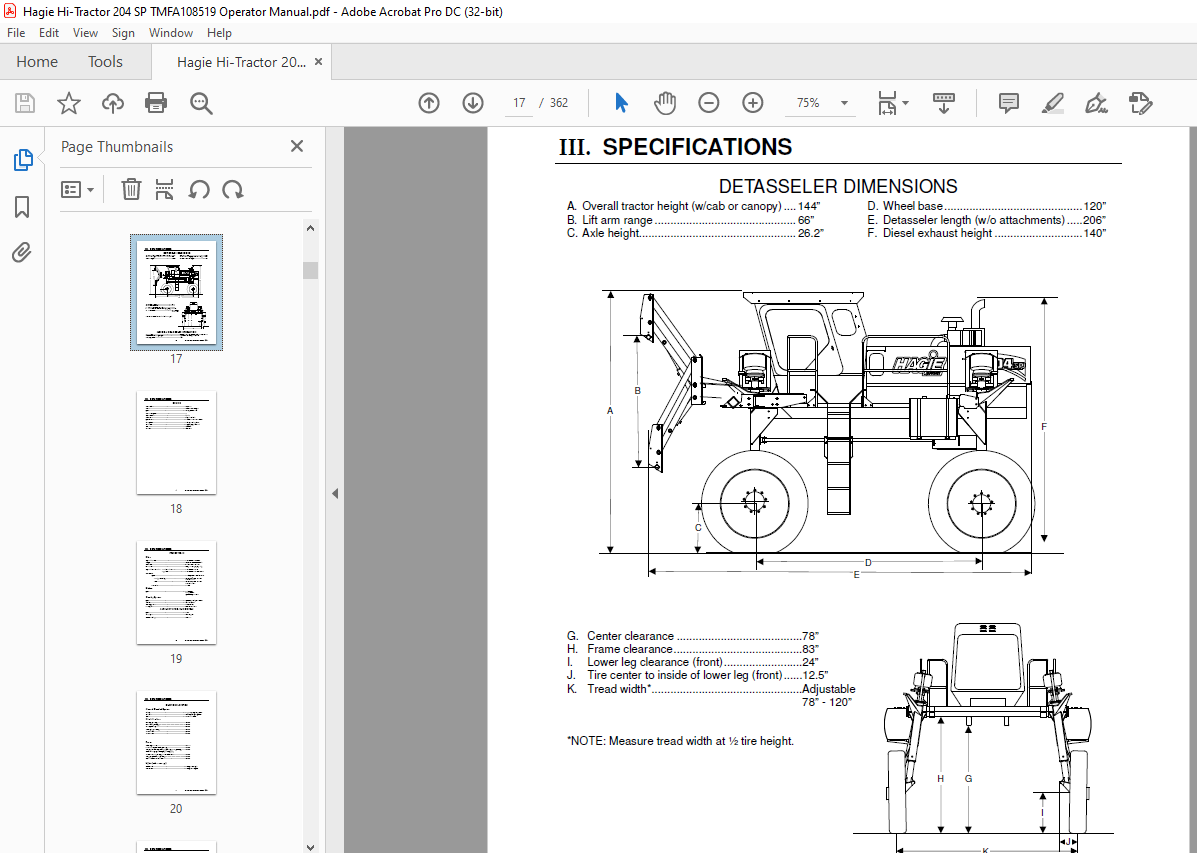Image resolution: width=1197 pixels, height=853 pixels.
Task: Collapse the navigation pane arrow
Action: (335, 493)
